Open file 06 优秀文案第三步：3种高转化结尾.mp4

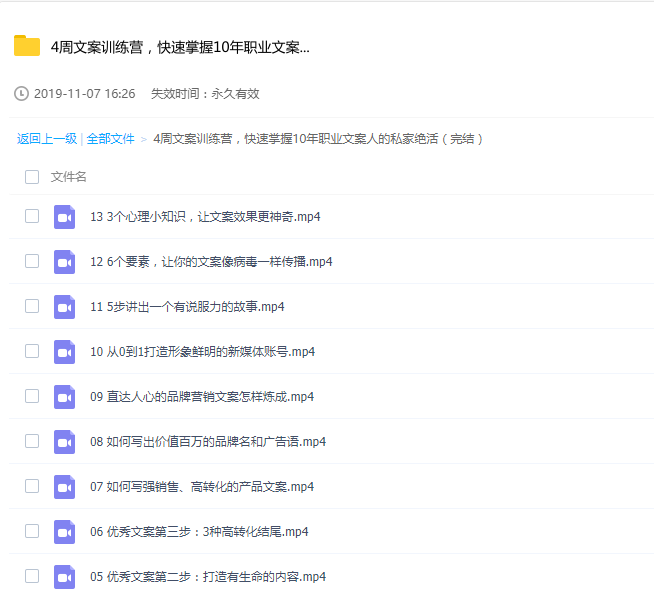pos(199,532)
